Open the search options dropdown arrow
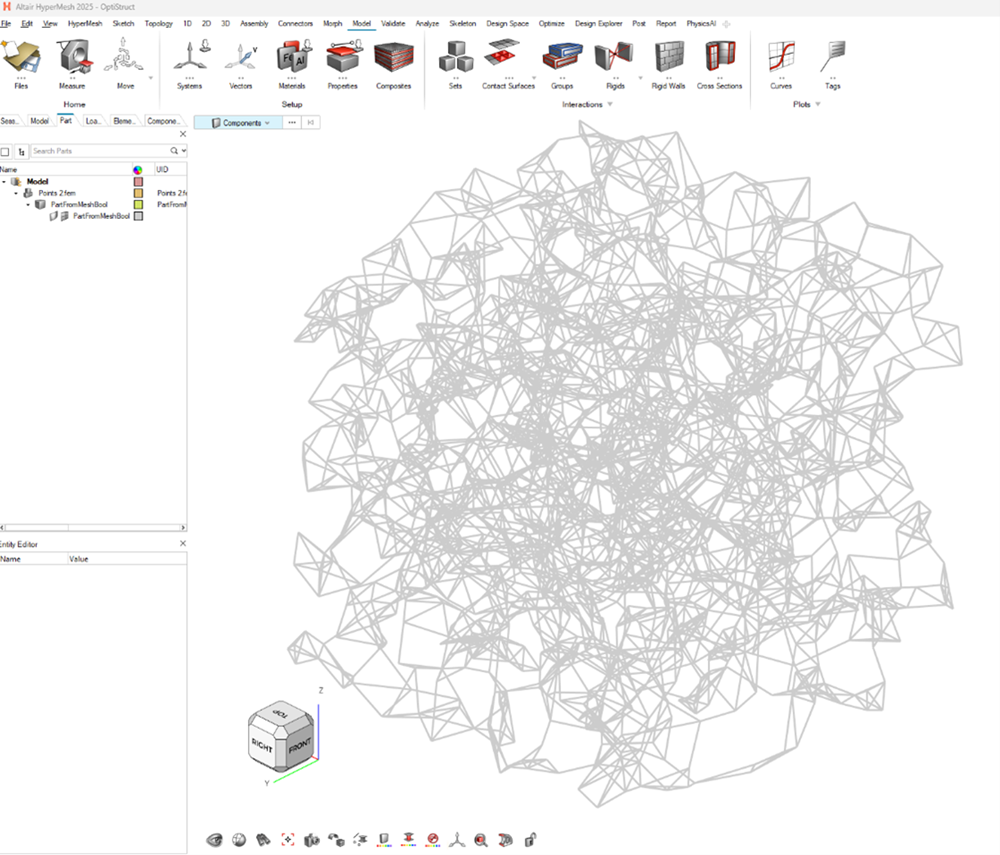The image size is (1000, 855). click(x=184, y=151)
